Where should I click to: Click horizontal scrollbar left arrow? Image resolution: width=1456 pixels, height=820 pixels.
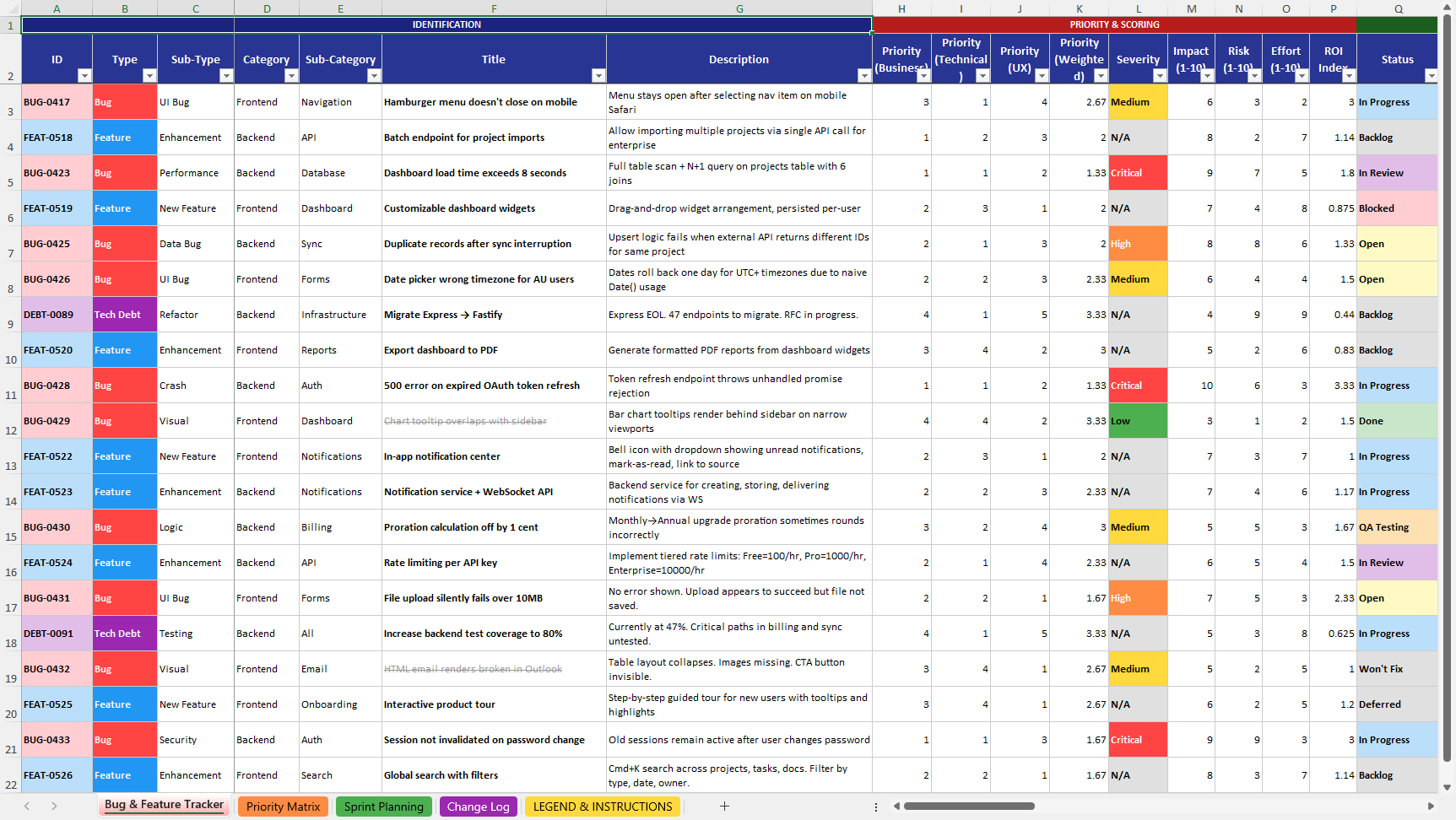tap(896, 807)
